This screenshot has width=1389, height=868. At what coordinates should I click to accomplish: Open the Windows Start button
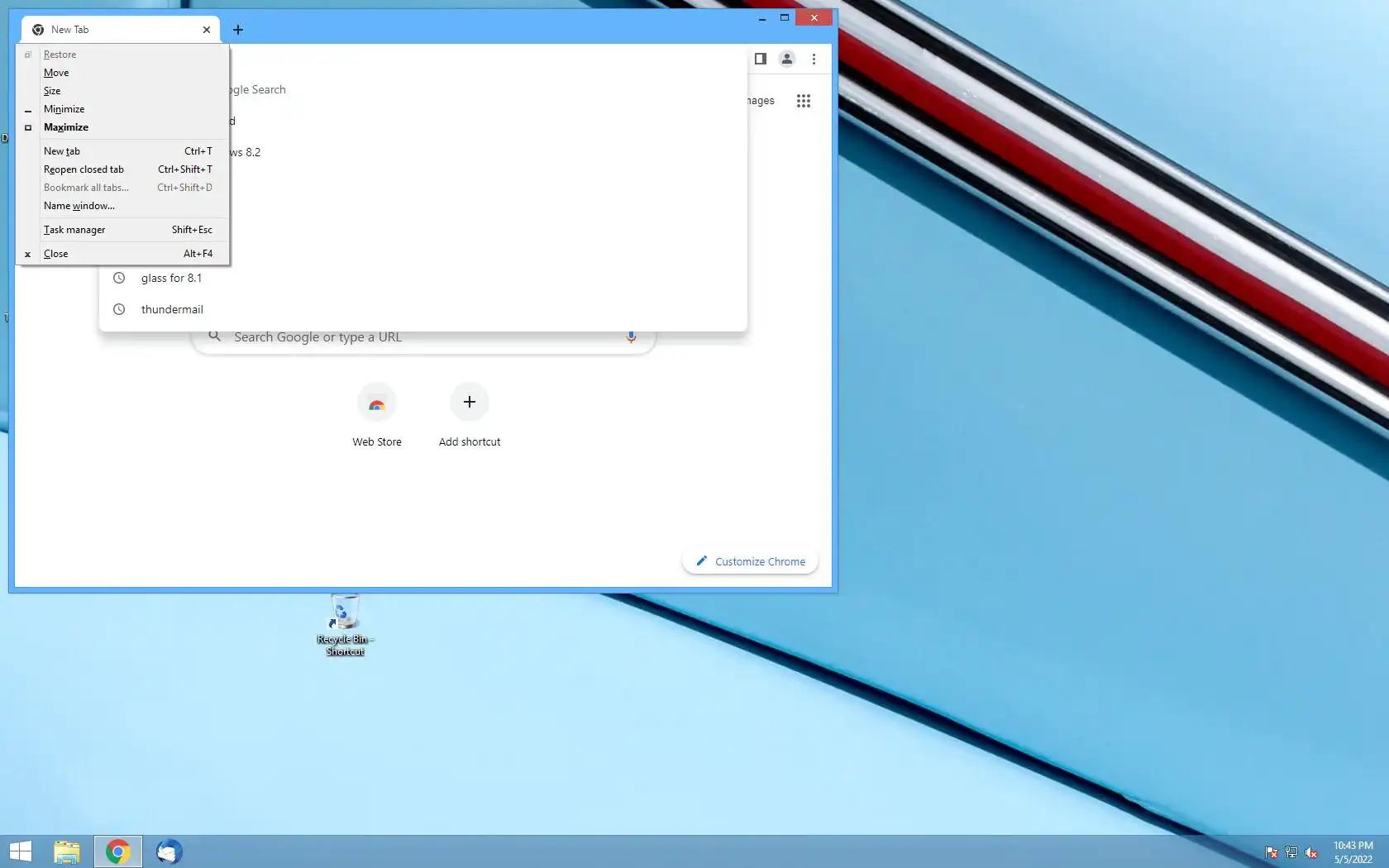tap(21, 851)
